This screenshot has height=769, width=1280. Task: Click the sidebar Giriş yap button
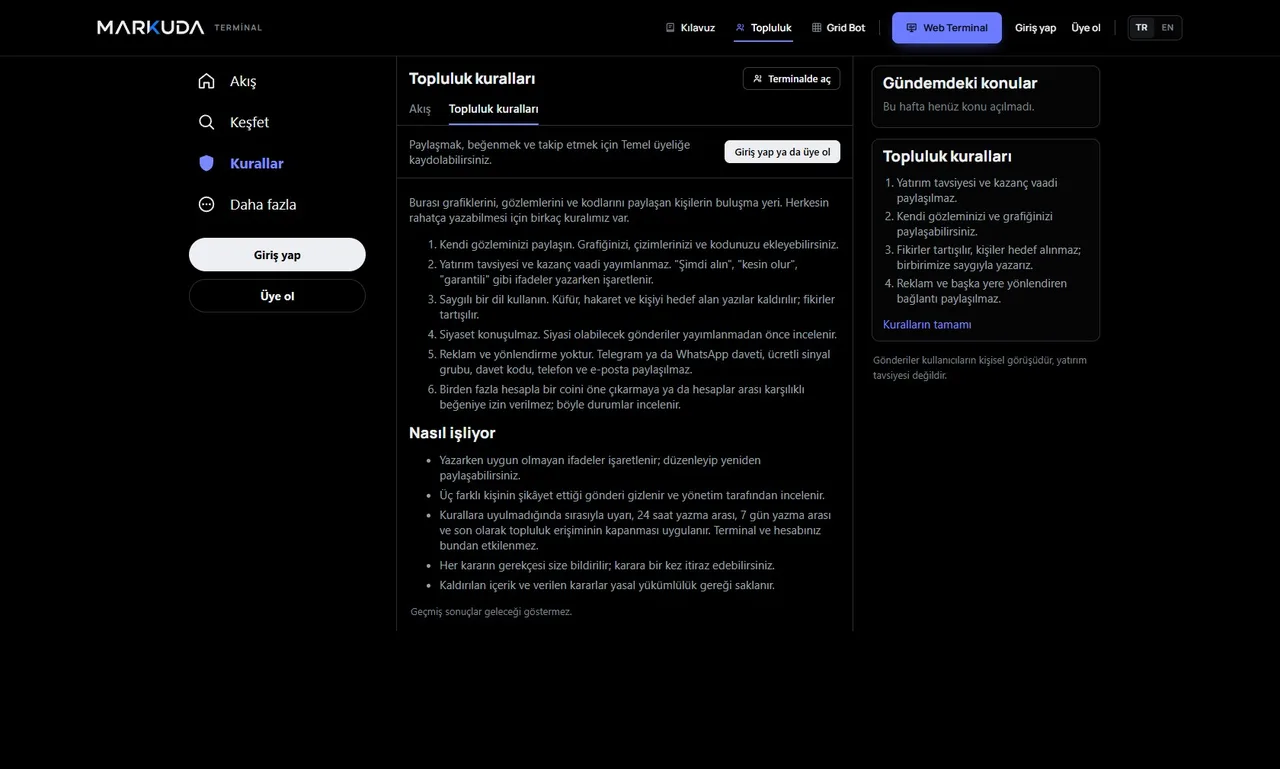click(x=277, y=255)
